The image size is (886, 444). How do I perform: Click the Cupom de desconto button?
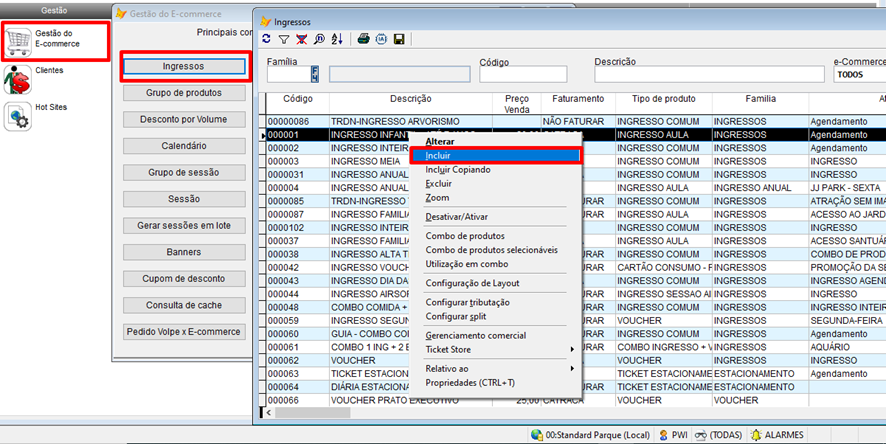(184, 278)
